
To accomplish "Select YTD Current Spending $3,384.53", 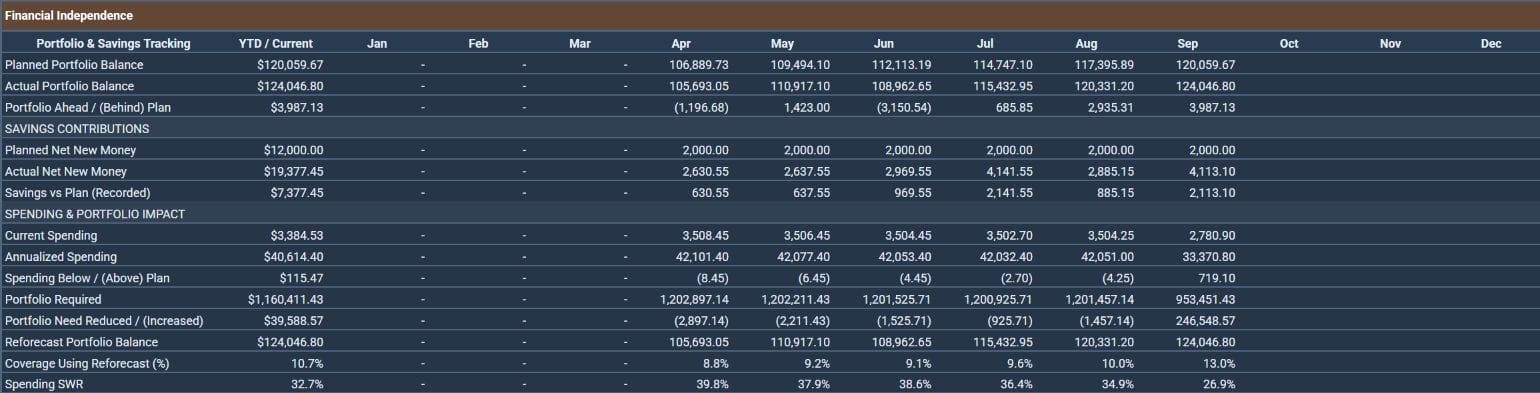I will (296, 236).
